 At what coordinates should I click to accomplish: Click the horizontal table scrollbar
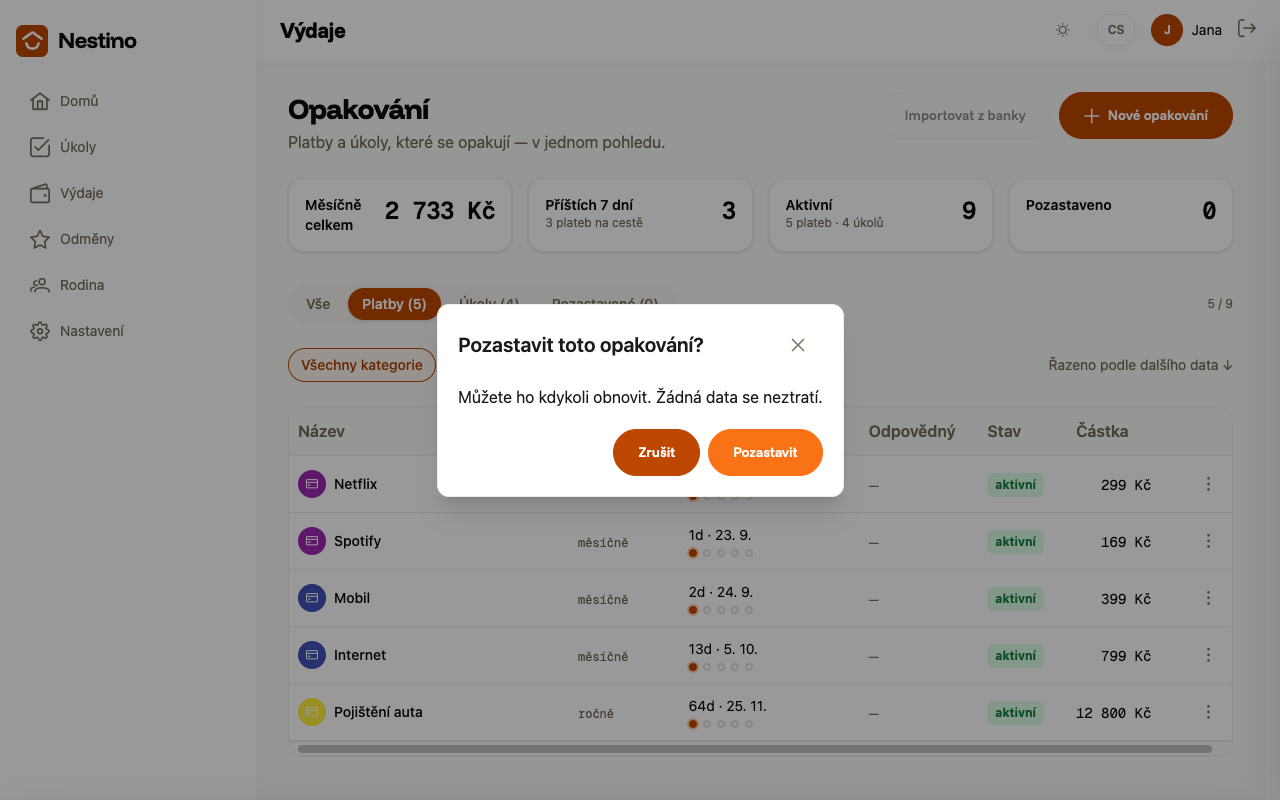(755, 749)
